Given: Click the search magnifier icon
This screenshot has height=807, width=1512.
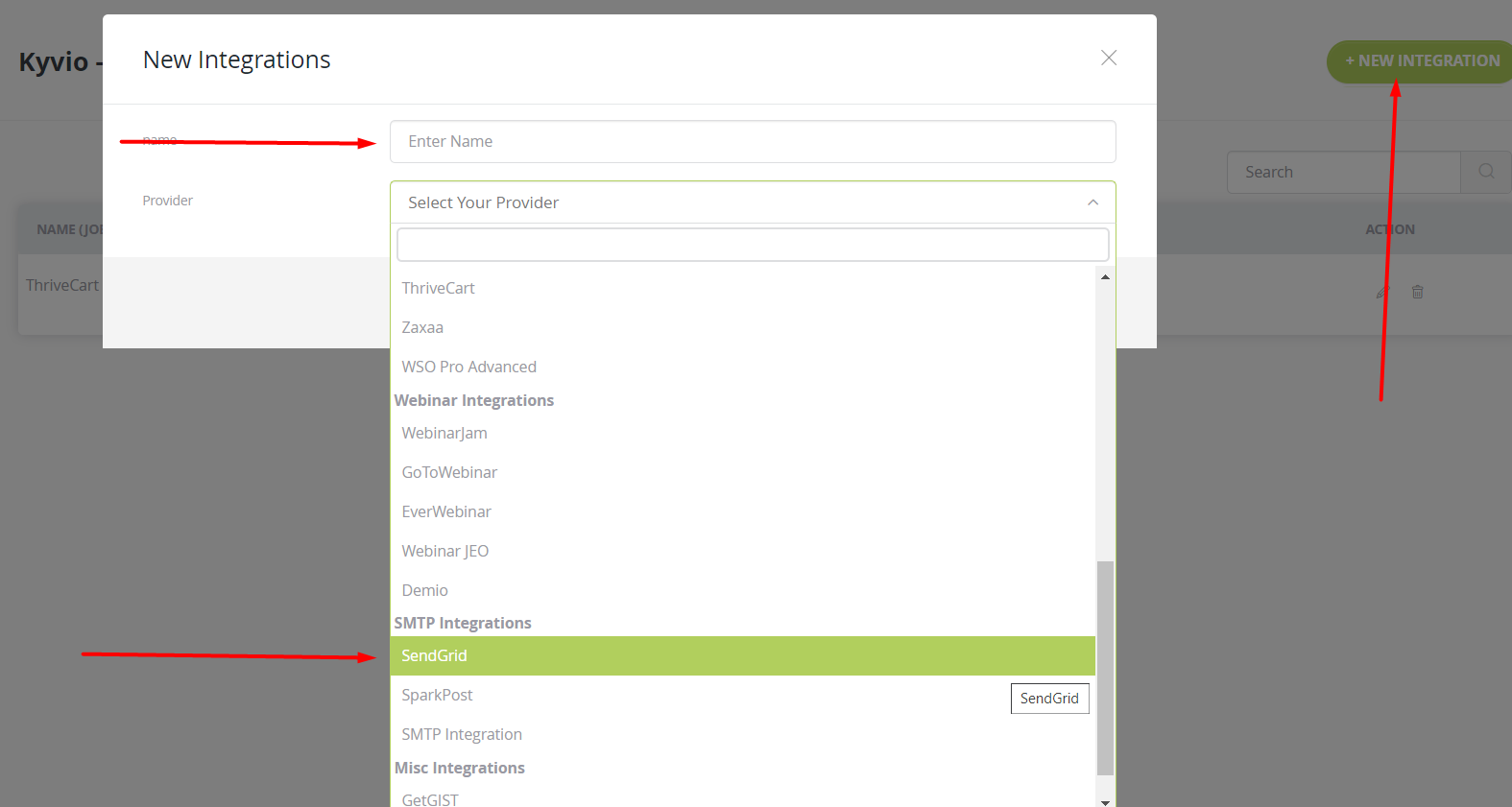Looking at the screenshot, I should (1486, 172).
